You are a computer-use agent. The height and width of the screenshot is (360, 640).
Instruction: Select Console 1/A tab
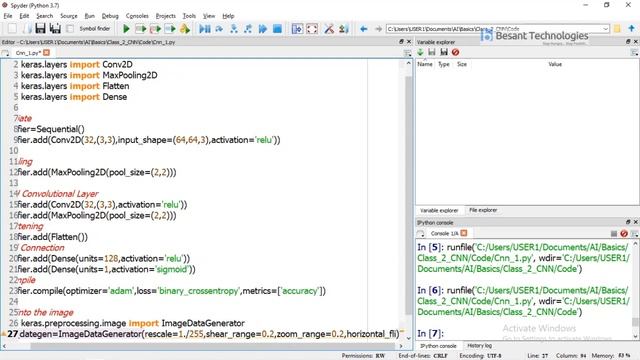[444, 233]
